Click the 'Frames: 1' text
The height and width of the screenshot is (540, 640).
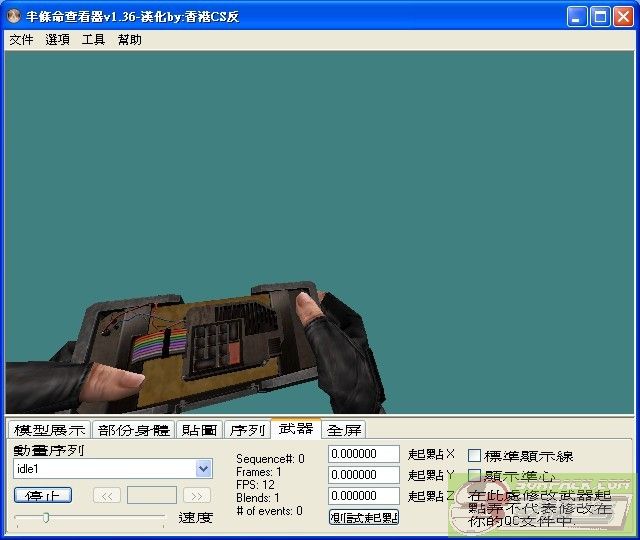click(258, 472)
